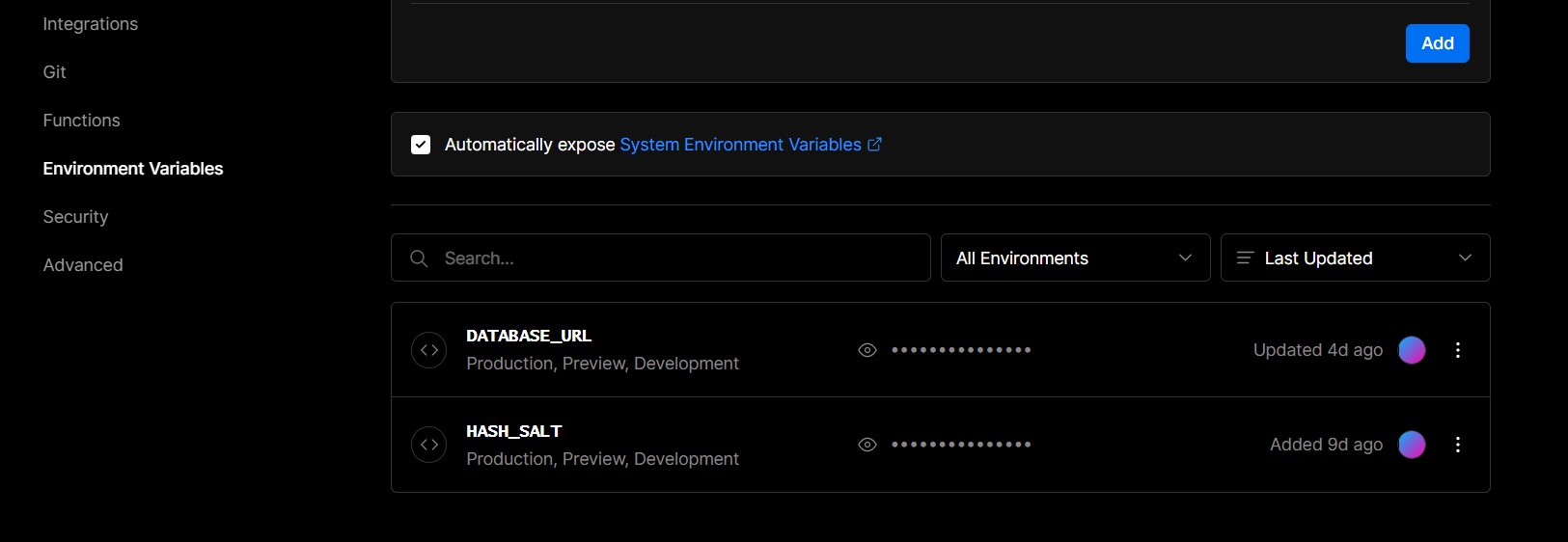Navigate to Security in the sidebar
The image size is (1568, 542).
tap(76, 217)
